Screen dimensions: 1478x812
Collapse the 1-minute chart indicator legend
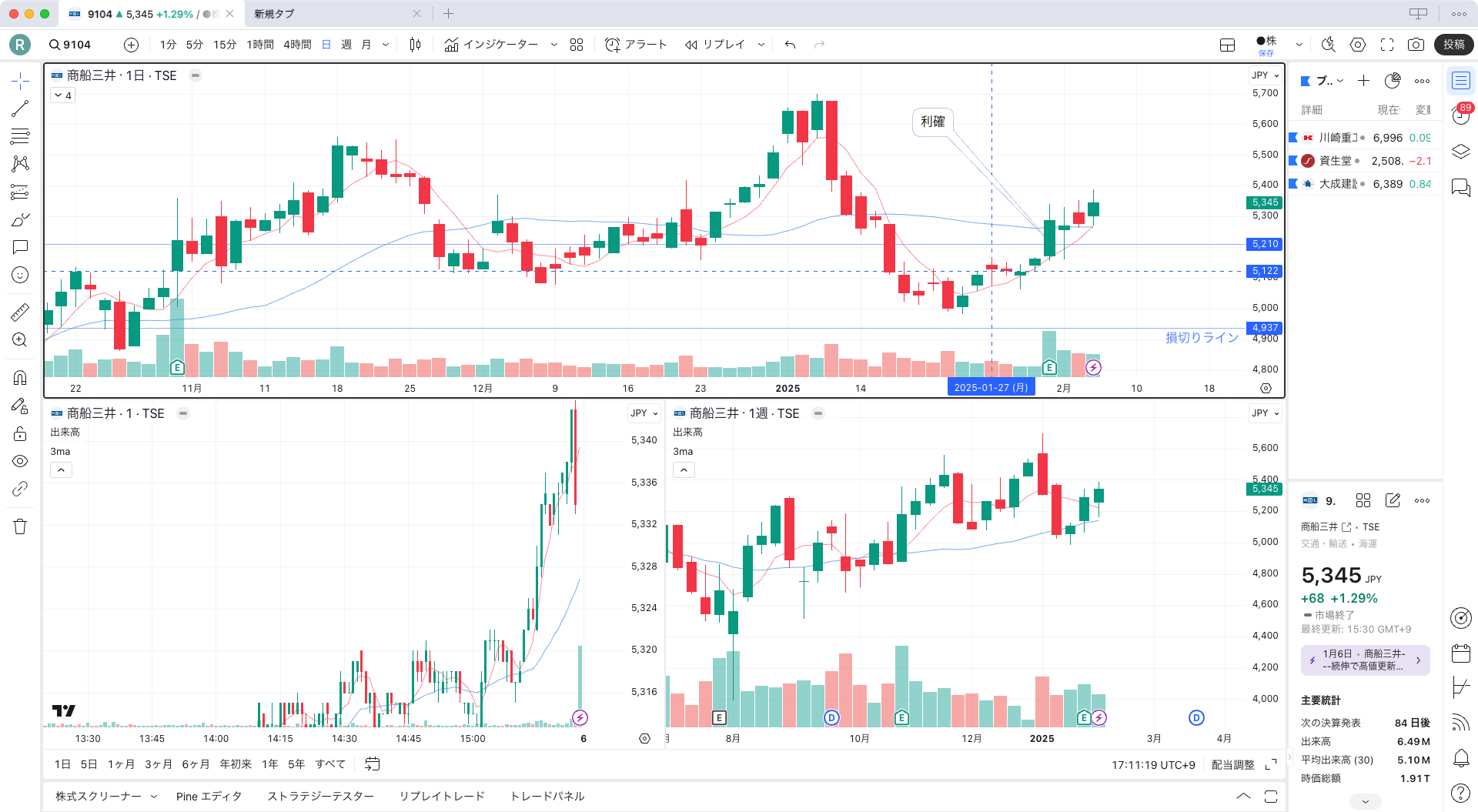click(61, 469)
